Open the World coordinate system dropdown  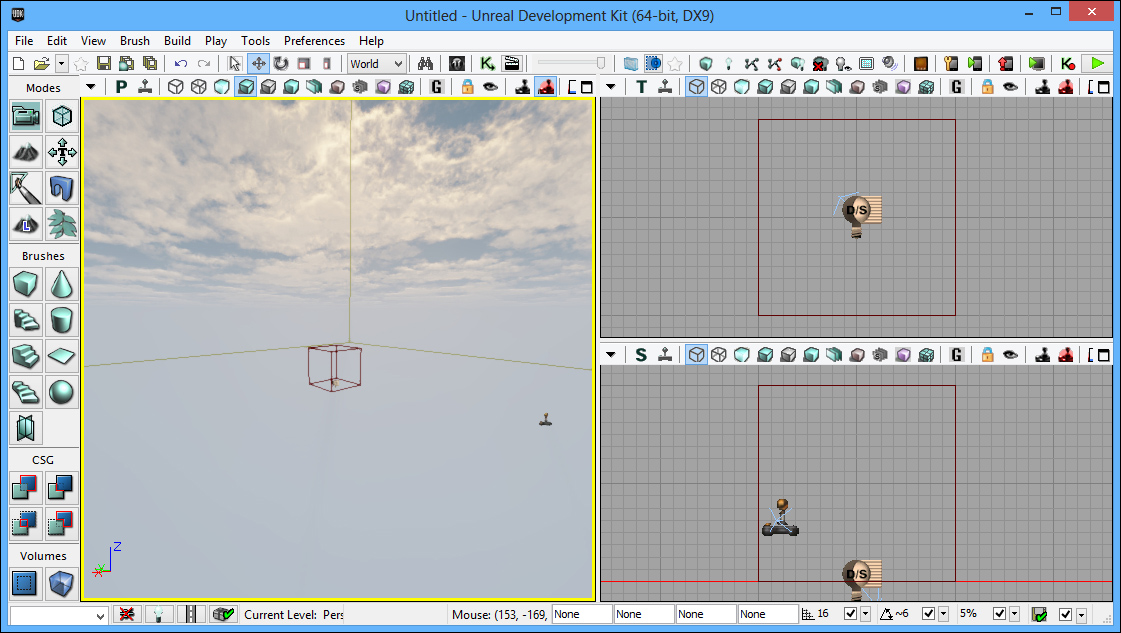click(376, 64)
